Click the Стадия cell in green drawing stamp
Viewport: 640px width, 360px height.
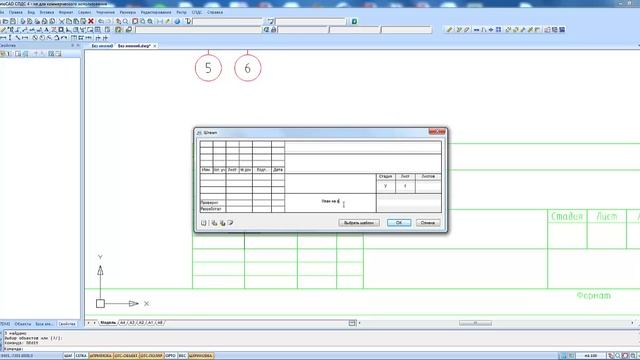567,217
